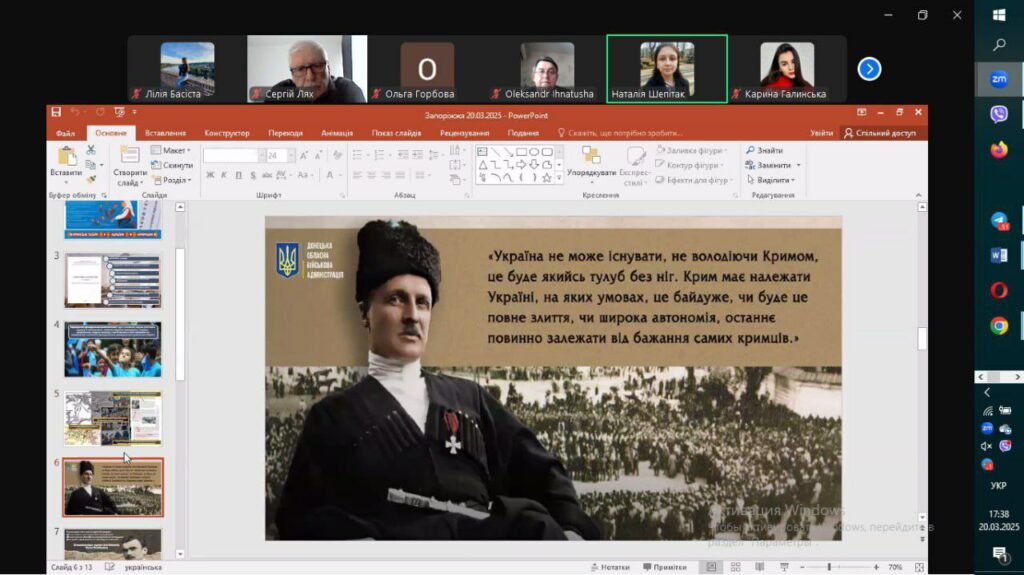The width and height of the screenshot is (1024, 575).
Task: Expand the Layout (Макет) dropdown
Action: [x=171, y=150]
